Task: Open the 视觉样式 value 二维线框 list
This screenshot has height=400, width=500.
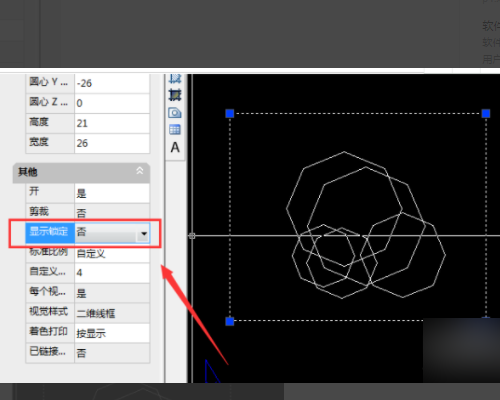Action: (112, 313)
